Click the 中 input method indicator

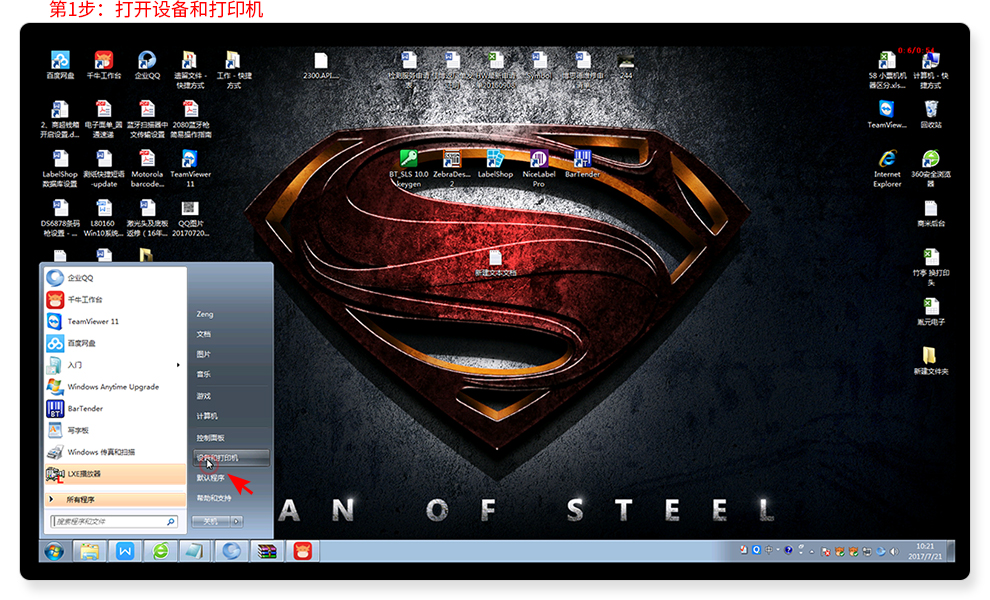tap(768, 550)
